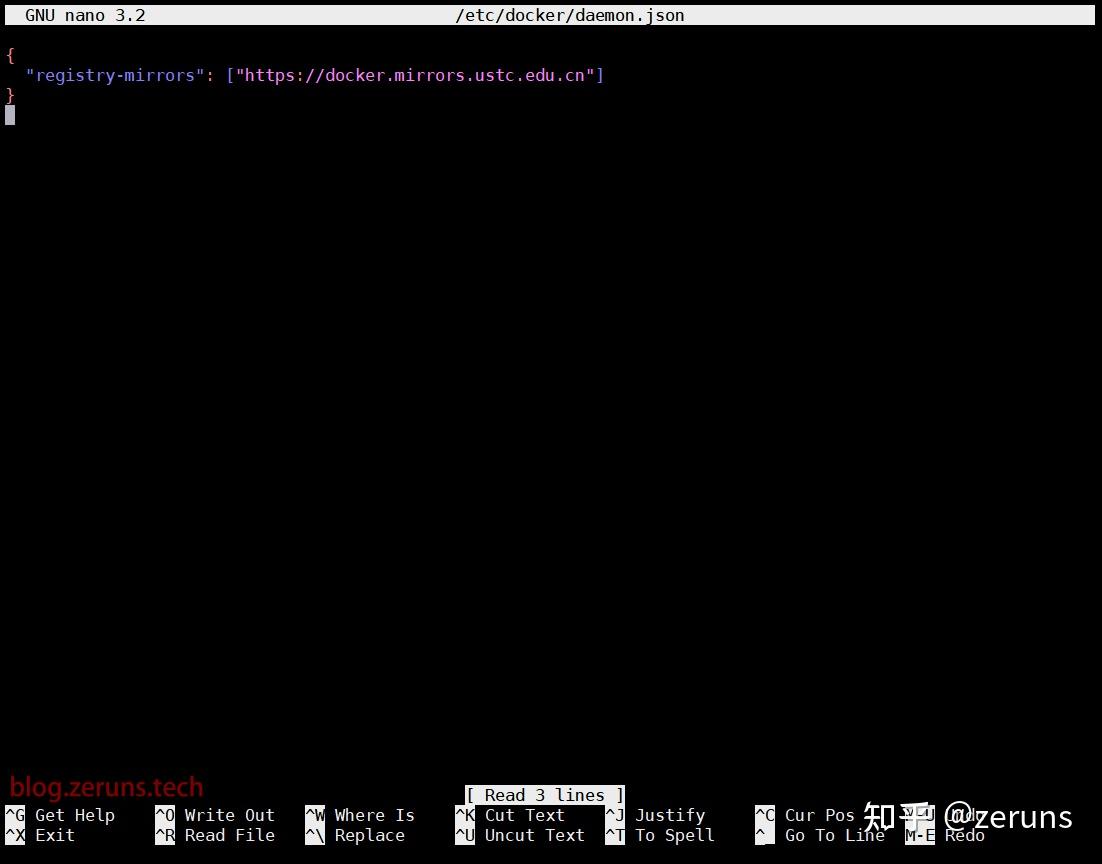Run To Spell spell checker
The height and width of the screenshot is (864, 1102).
pyautogui.click(x=674, y=835)
